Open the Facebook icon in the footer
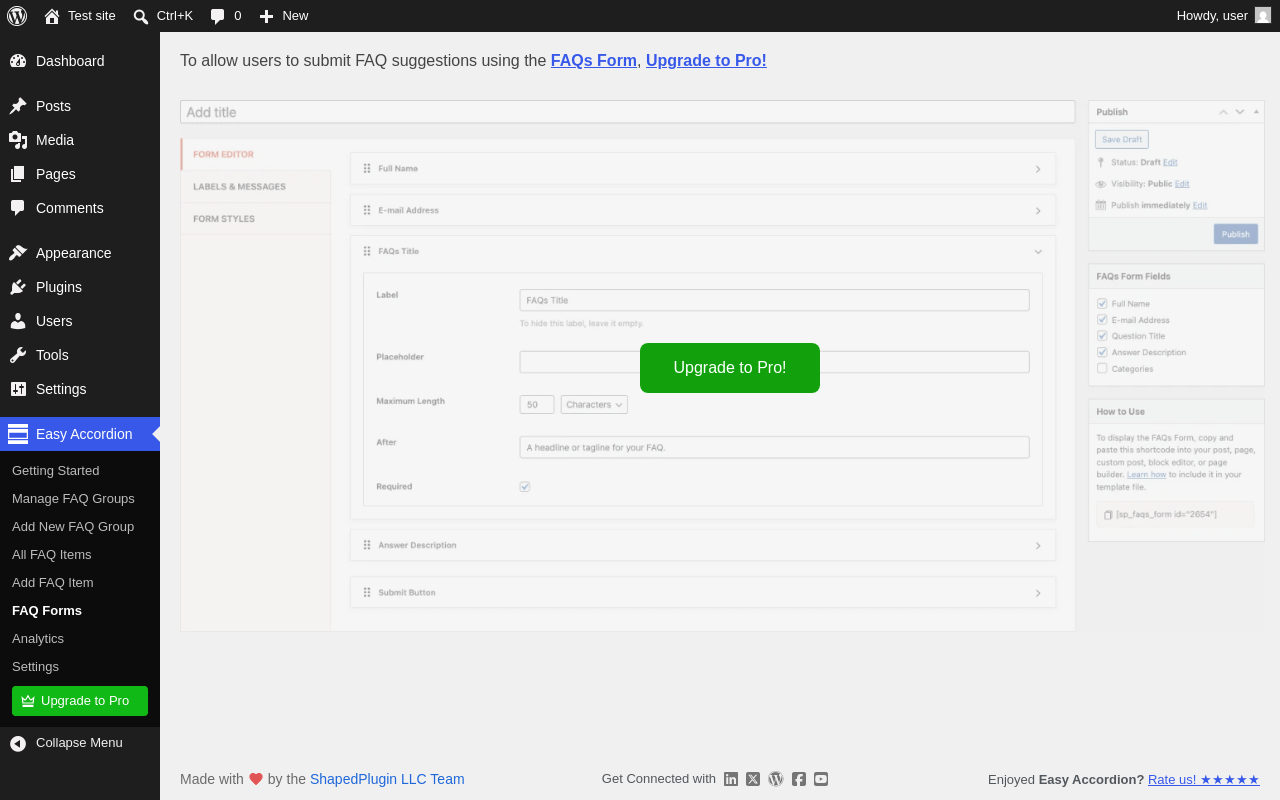This screenshot has width=1280, height=800. 799,779
